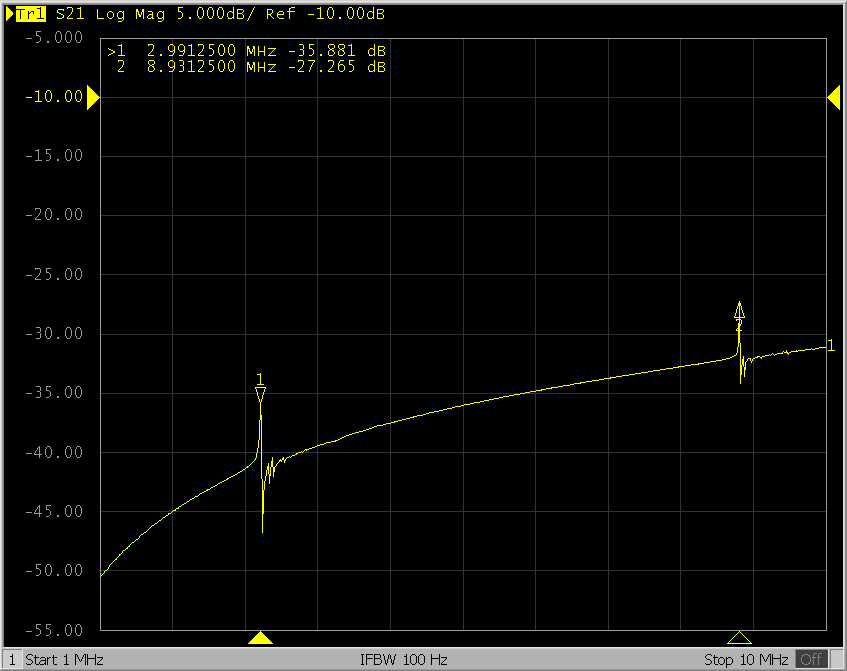Activate marker 2 readout at 8.9312500 MHz
The height and width of the screenshot is (671, 847).
click(x=246, y=67)
